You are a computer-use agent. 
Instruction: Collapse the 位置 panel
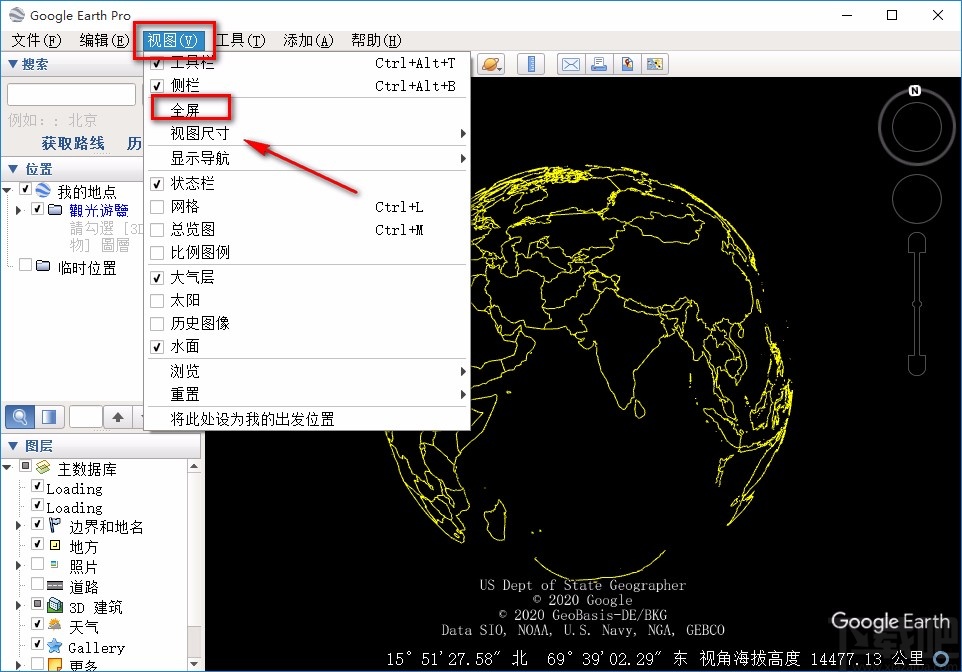coord(13,169)
